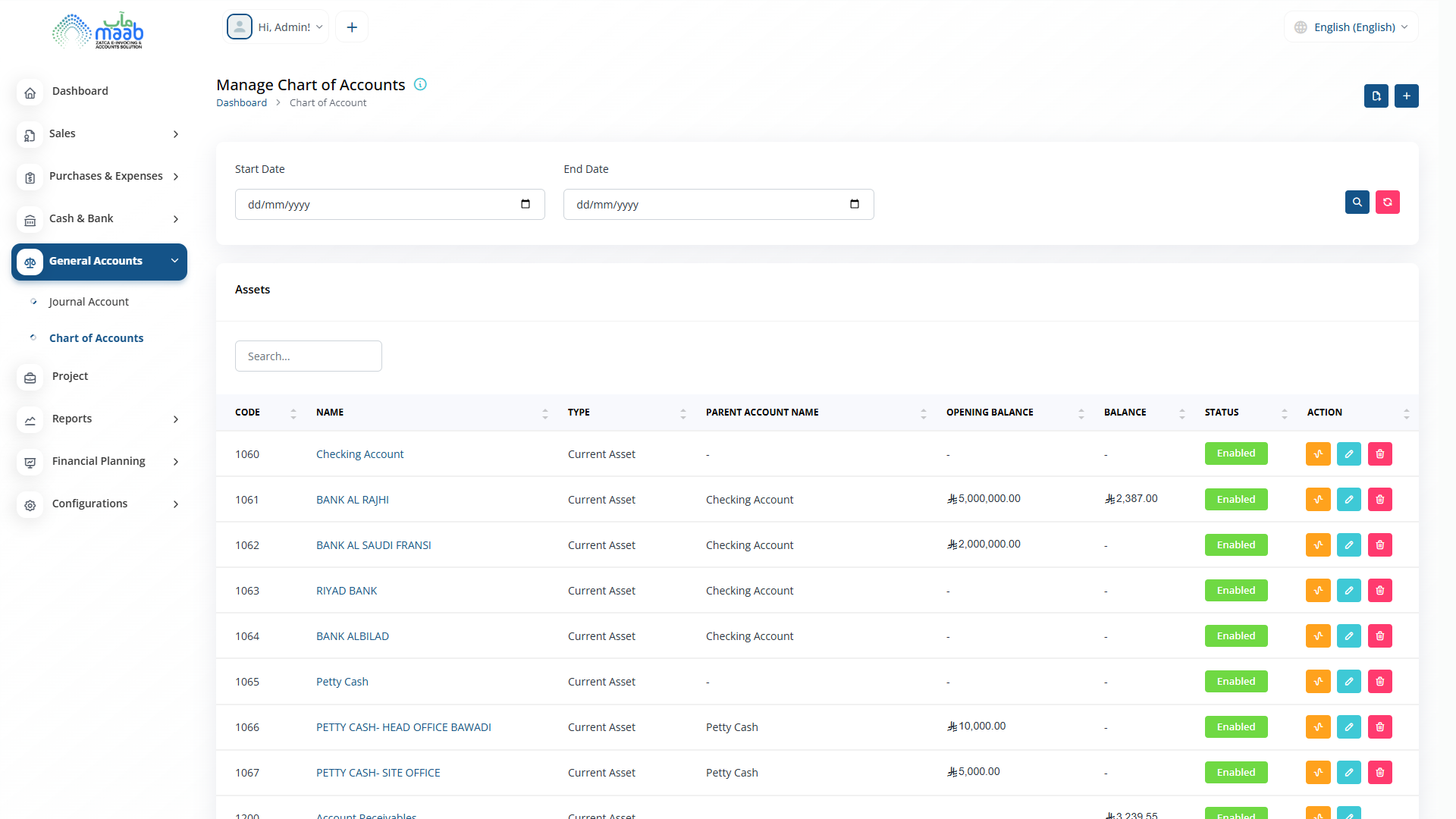
Task: Click the maab logo in sidebar
Action: pyautogui.click(x=98, y=30)
